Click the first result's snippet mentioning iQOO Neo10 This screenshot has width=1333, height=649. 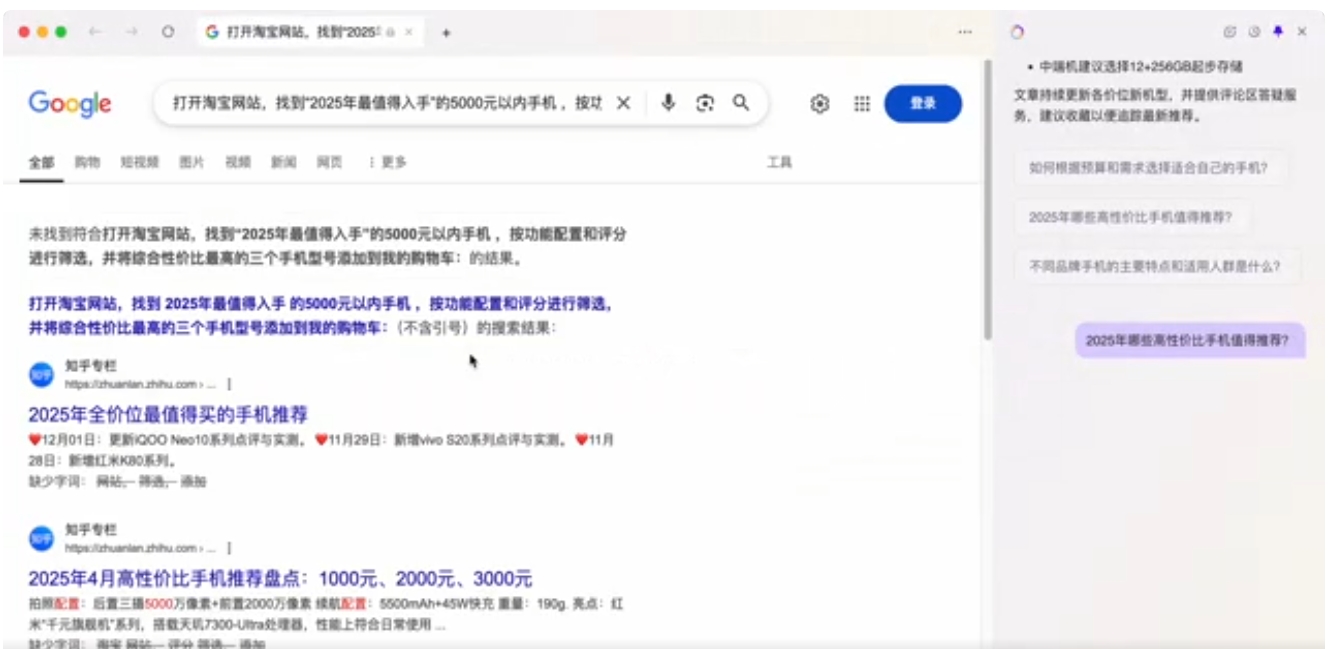321,450
